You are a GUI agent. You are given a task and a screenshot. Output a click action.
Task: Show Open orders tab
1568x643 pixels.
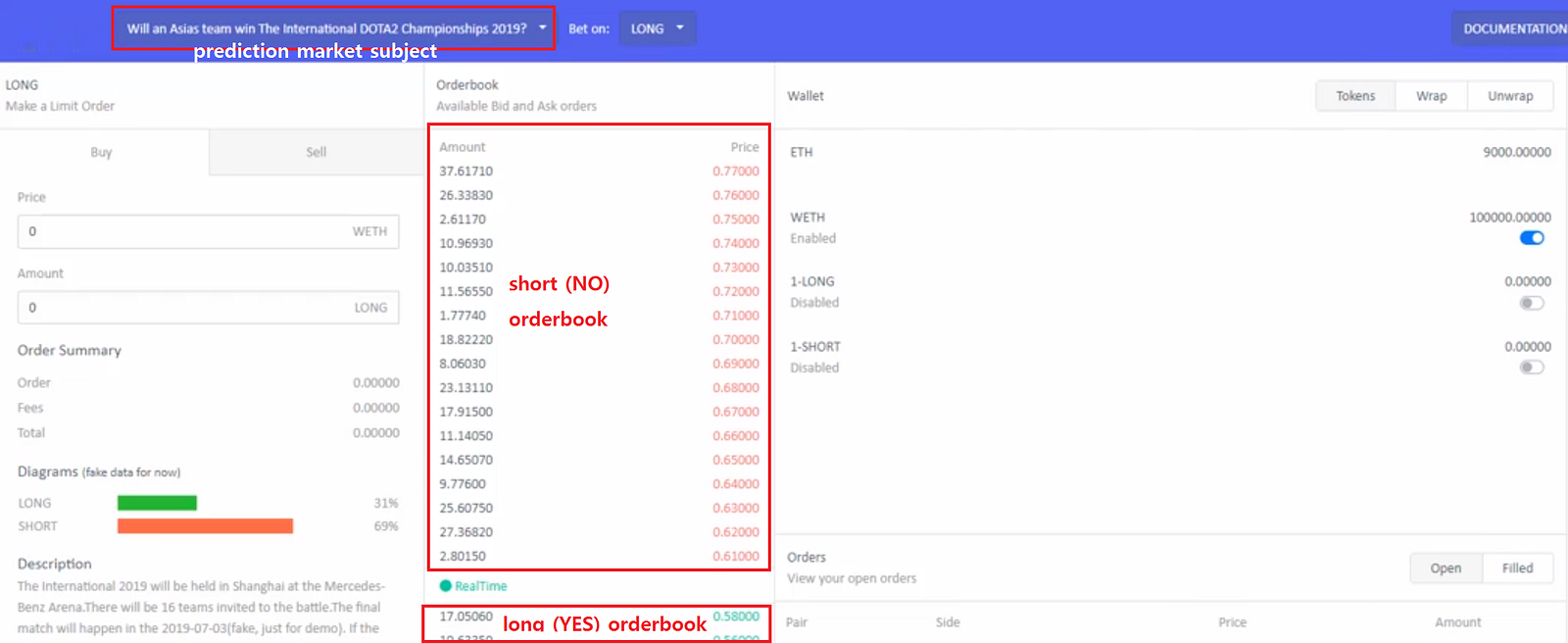(x=1445, y=569)
